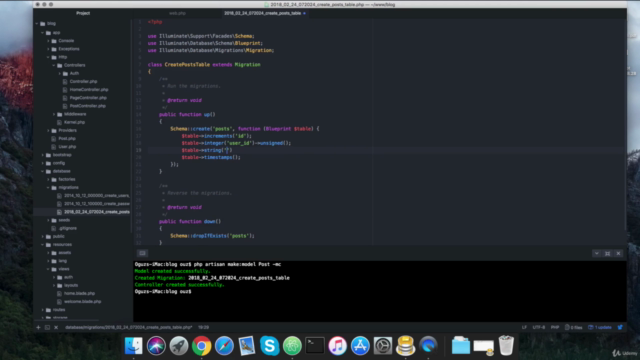Open the blue folder stack in dock
The width and height of the screenshot is (640, 360).
tap(461, 346)
